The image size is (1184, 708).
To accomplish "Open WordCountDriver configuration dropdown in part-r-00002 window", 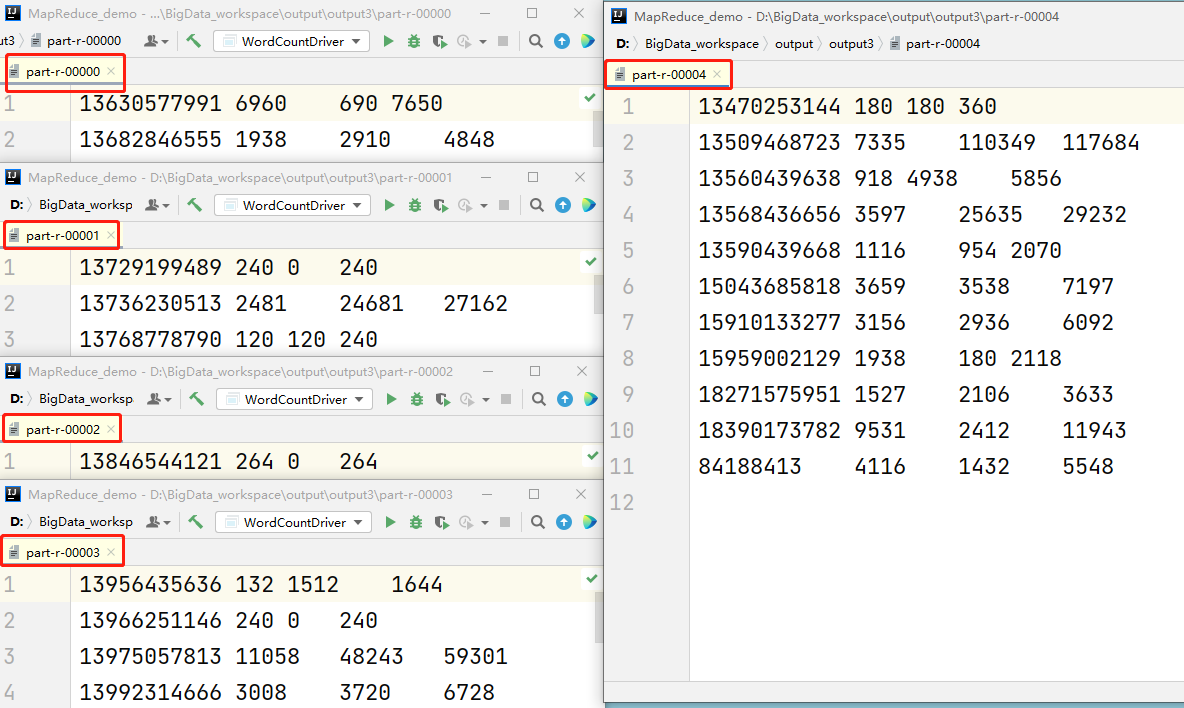I will coord(294,399).
